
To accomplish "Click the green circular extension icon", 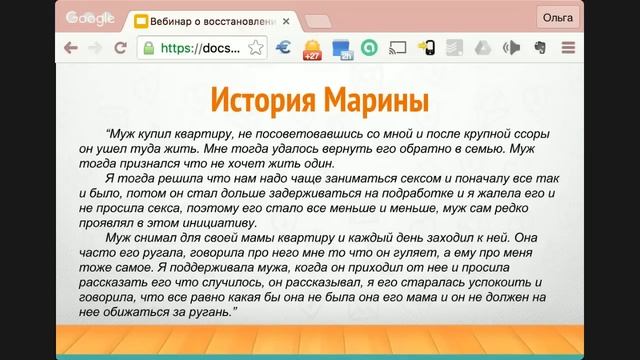I will pyautogui.click(x=369, y=48).
